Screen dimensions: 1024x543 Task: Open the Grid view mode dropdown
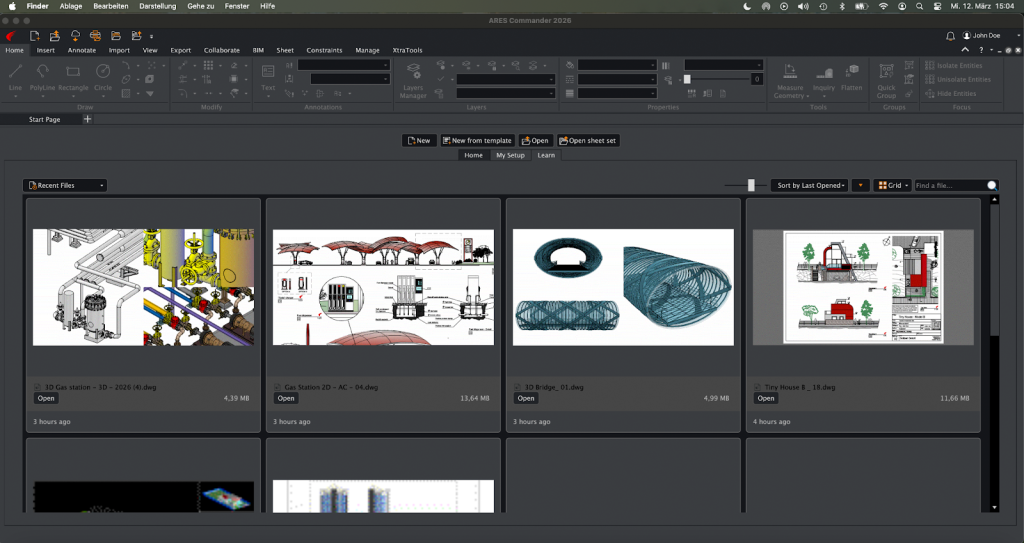pyautogui.click(x=892, y=186)
